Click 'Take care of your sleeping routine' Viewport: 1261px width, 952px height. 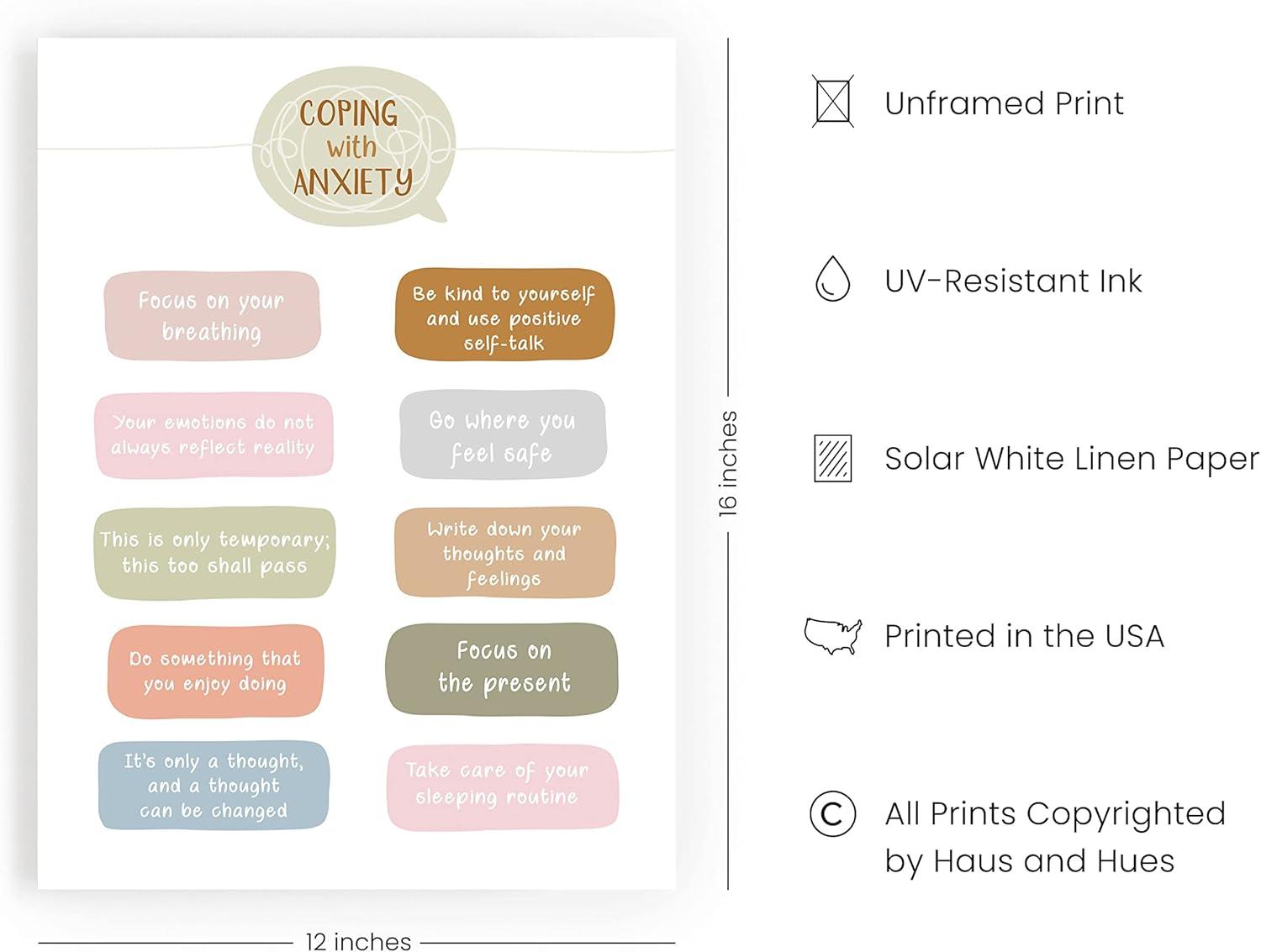click(503, 786)
